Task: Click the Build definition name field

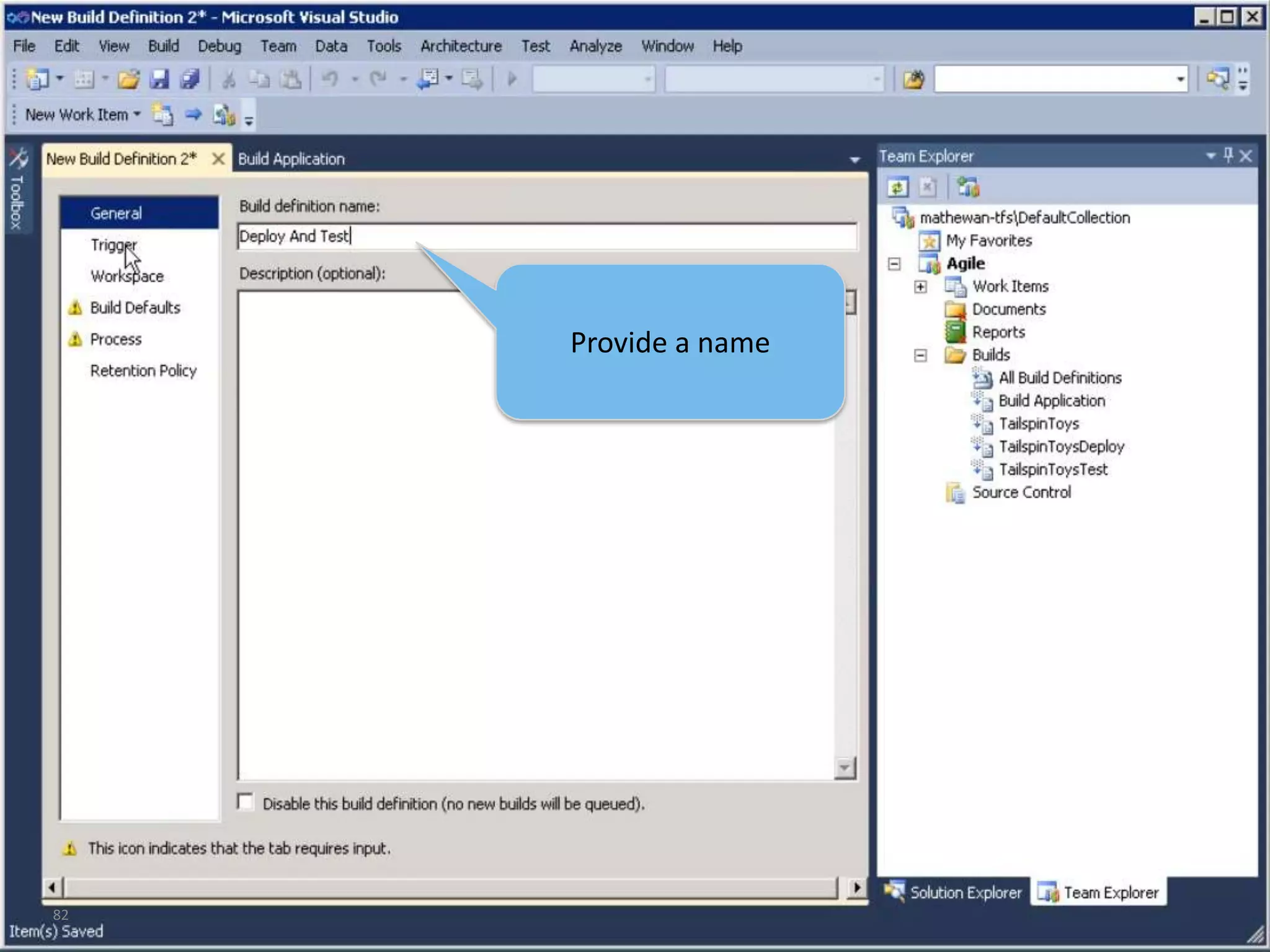Action: coord(546,237)
